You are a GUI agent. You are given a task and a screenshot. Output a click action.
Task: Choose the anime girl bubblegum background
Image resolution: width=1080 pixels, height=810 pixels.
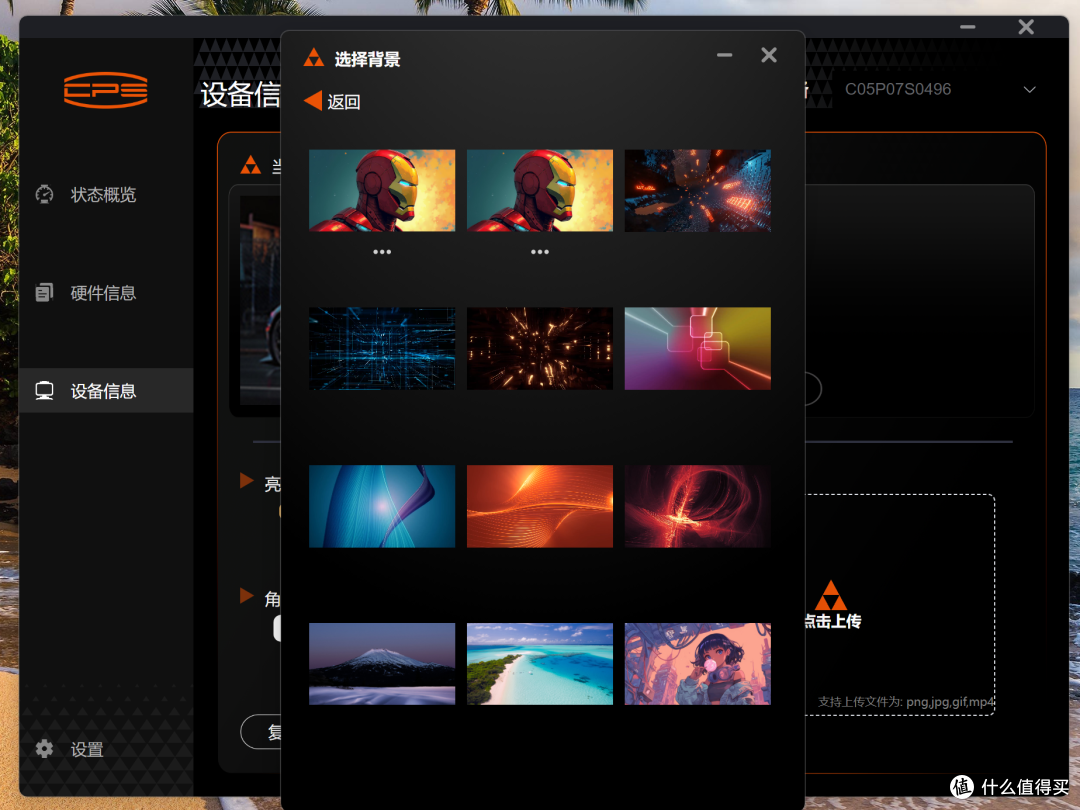[x=697, y=664]
